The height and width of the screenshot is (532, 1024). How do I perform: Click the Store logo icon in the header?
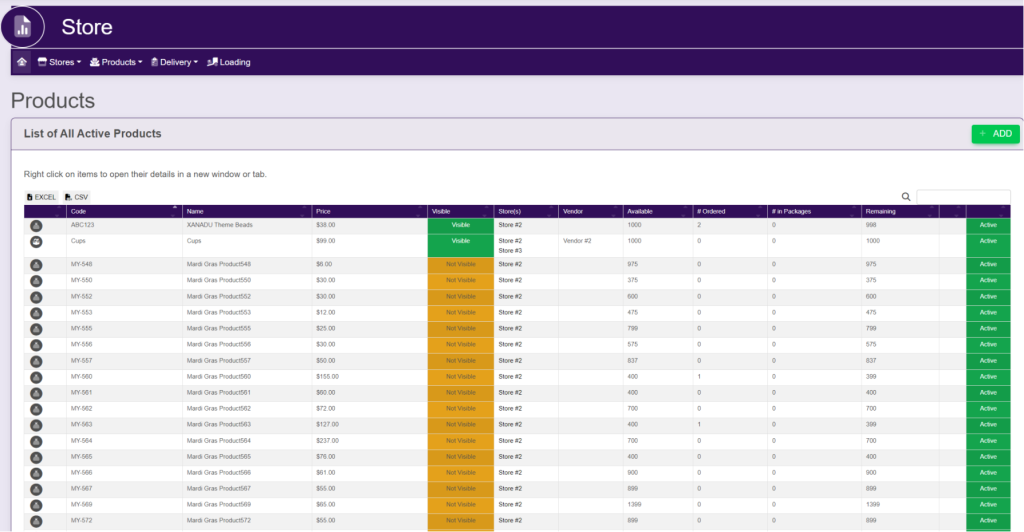pos(23,27)
